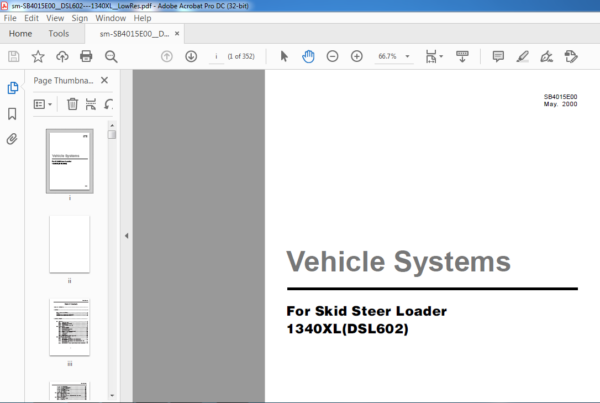Click thumbnail panel scroll down arrow
Screen dimensions: 600x403
coord(112,395)
